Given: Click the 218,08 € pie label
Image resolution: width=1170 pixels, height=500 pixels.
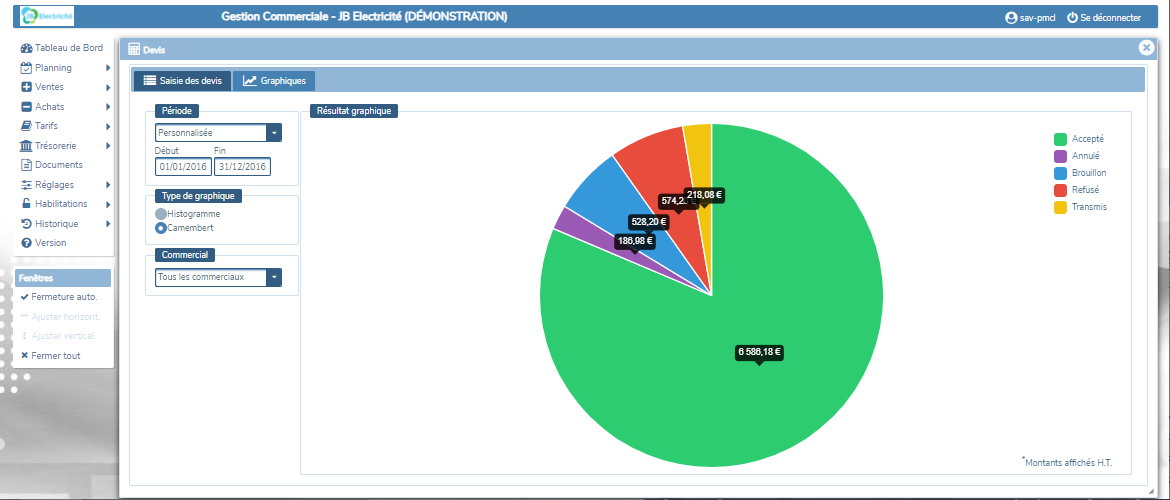Looking at the screenshot, I should [704, 195].
